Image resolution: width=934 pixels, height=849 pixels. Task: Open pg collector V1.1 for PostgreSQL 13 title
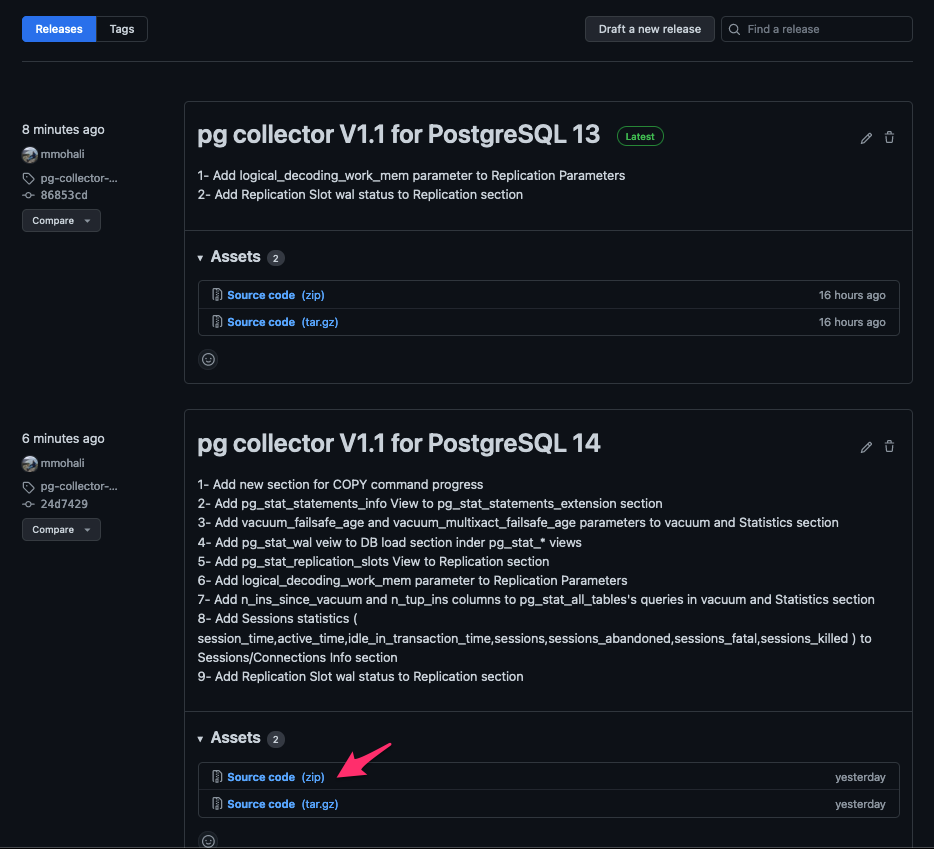tap(398, 135)
